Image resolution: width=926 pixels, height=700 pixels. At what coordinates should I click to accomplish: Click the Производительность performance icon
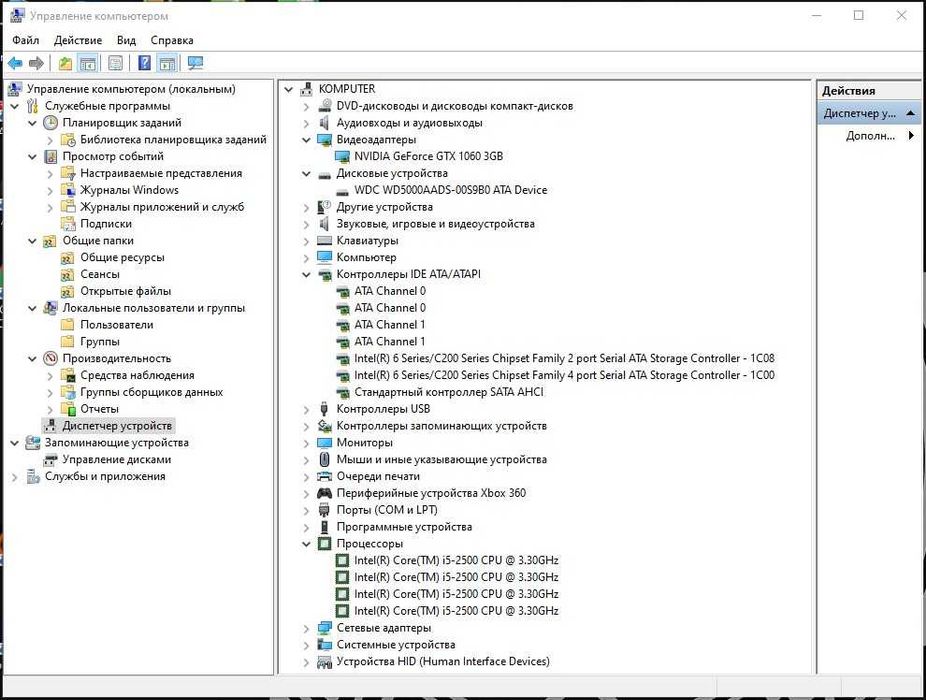pyautogui.click(x=51, y=359)
